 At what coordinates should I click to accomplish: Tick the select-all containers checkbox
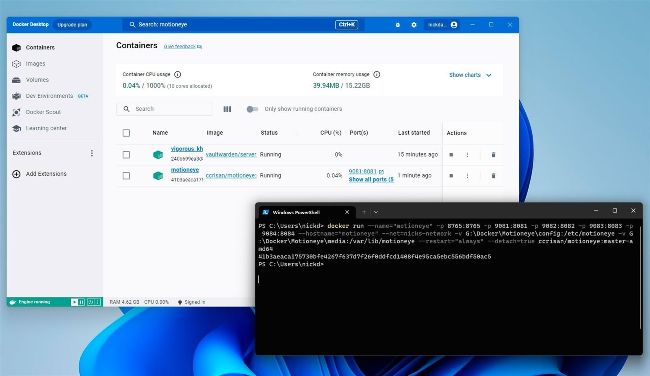click(x=126, y=133)
